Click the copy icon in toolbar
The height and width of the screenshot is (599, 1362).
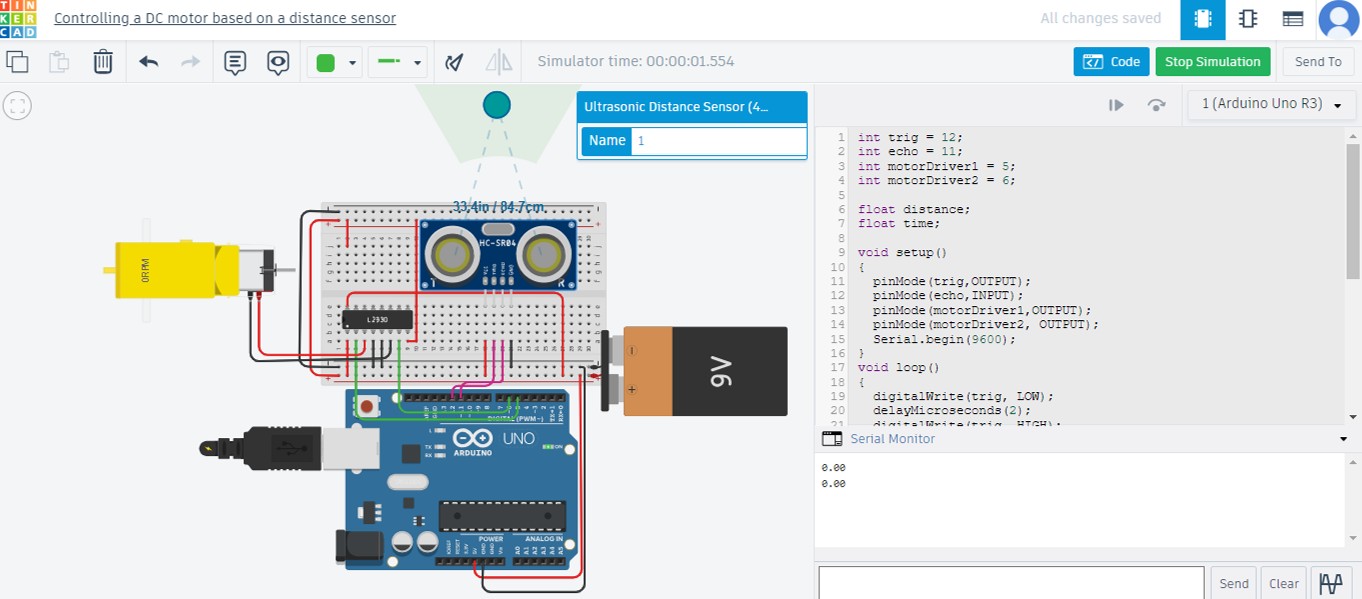point(17,62)
